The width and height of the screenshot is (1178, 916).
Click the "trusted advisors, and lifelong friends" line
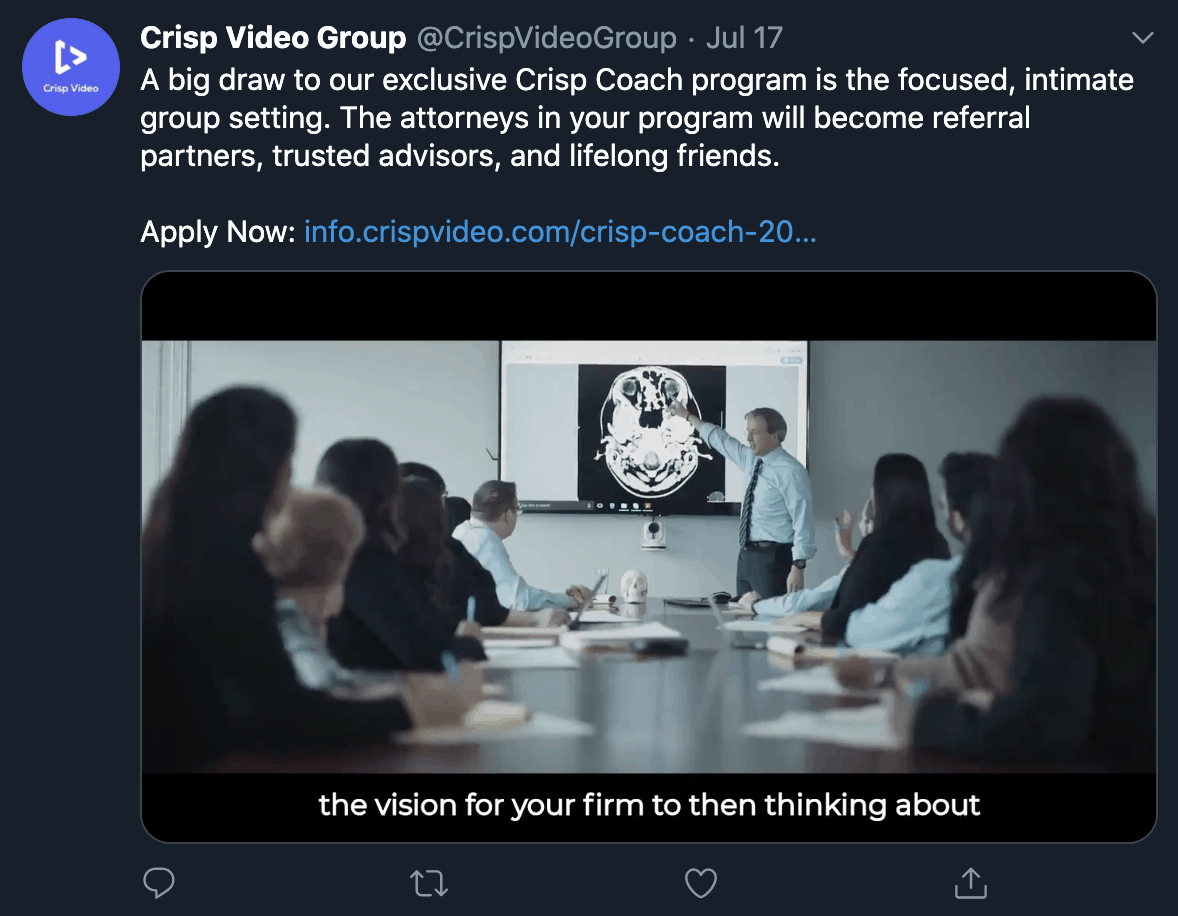pos(460,157)
